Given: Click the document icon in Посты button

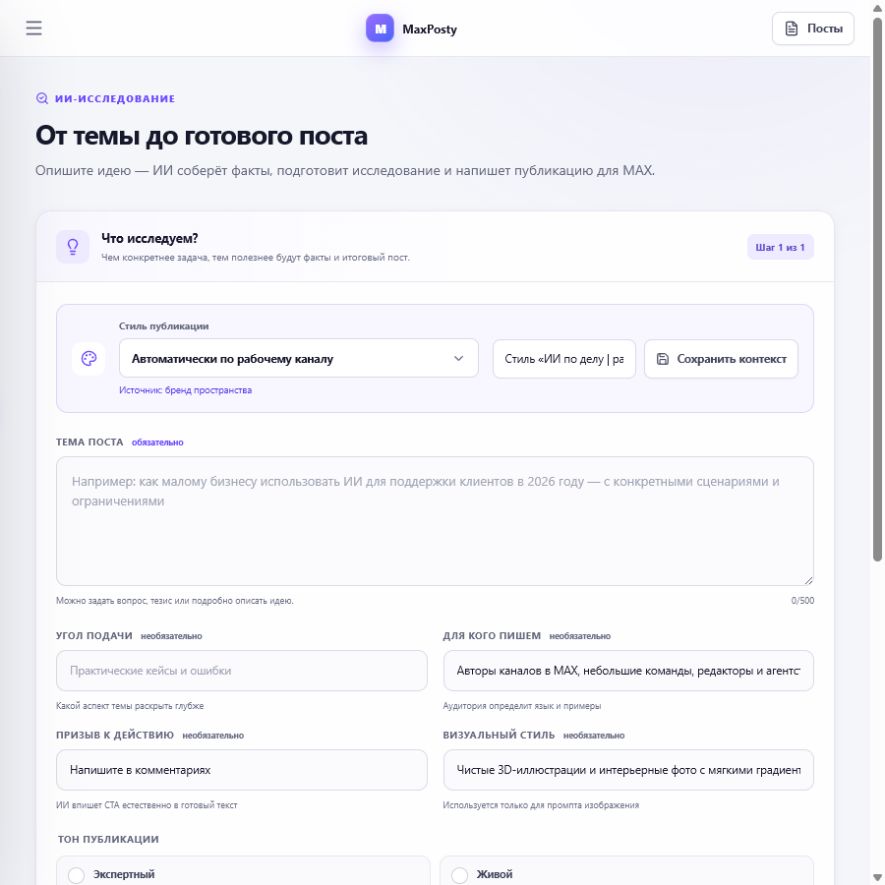Looking at the screenshot, I should [x=792, y=28].
